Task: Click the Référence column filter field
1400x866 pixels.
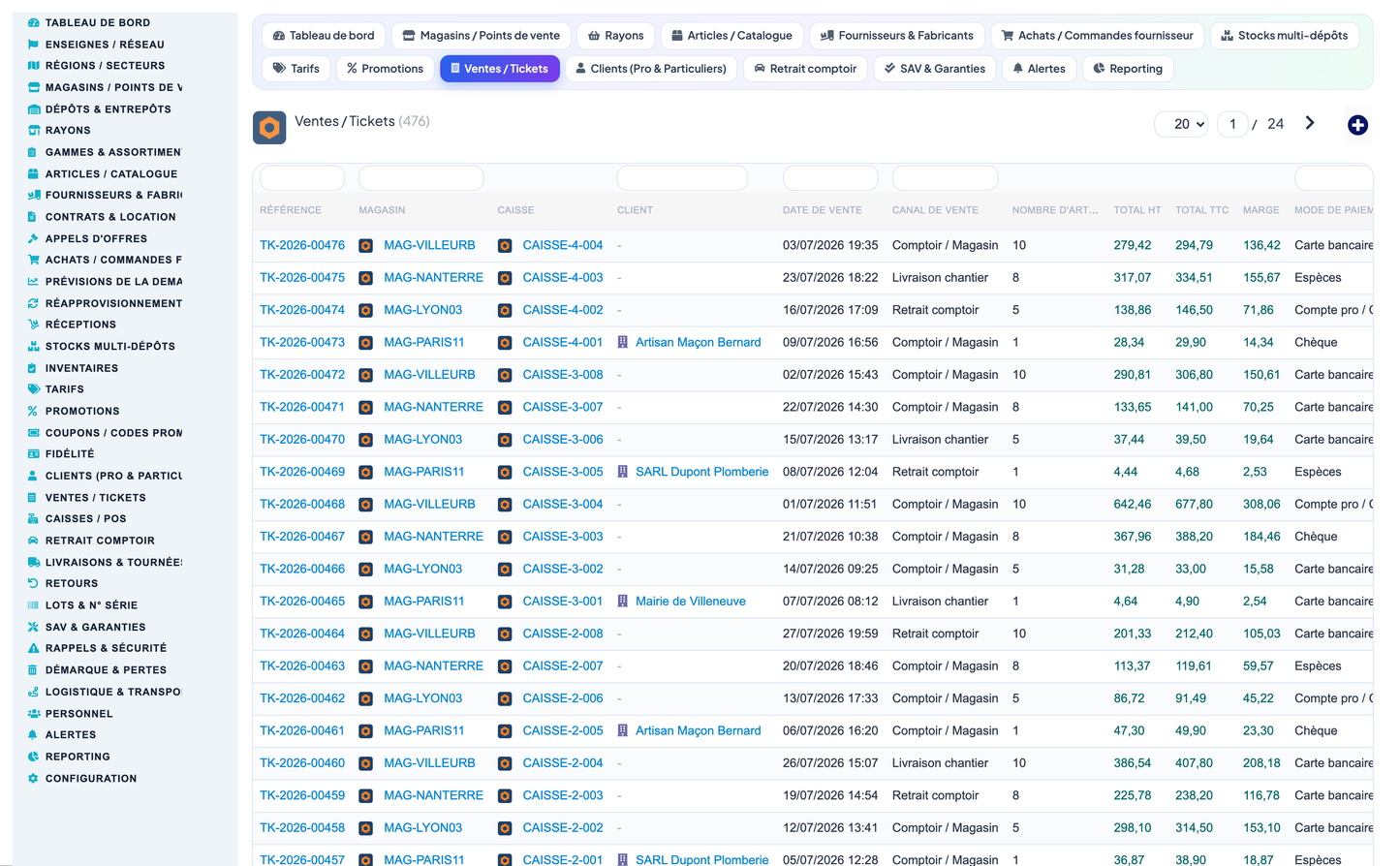Action: point(302,178)
